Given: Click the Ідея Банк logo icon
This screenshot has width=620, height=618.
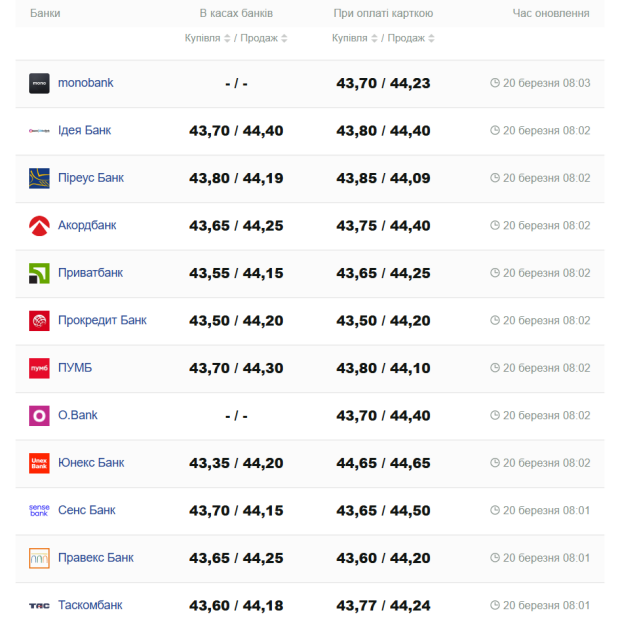Looking at the screenshot, I should point(39,131).
